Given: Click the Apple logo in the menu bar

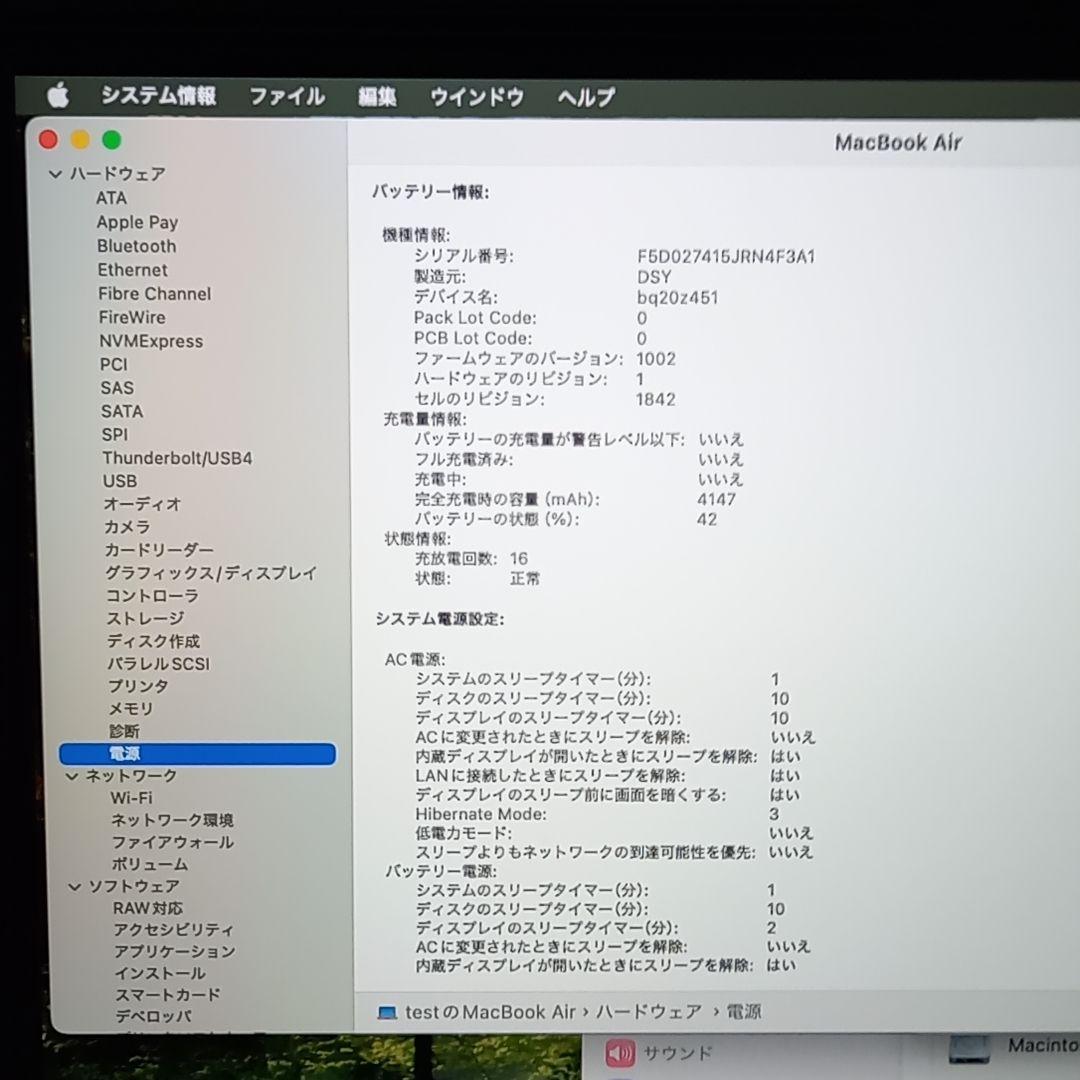Looking at the screenshot, I should (x=57, y=96).
